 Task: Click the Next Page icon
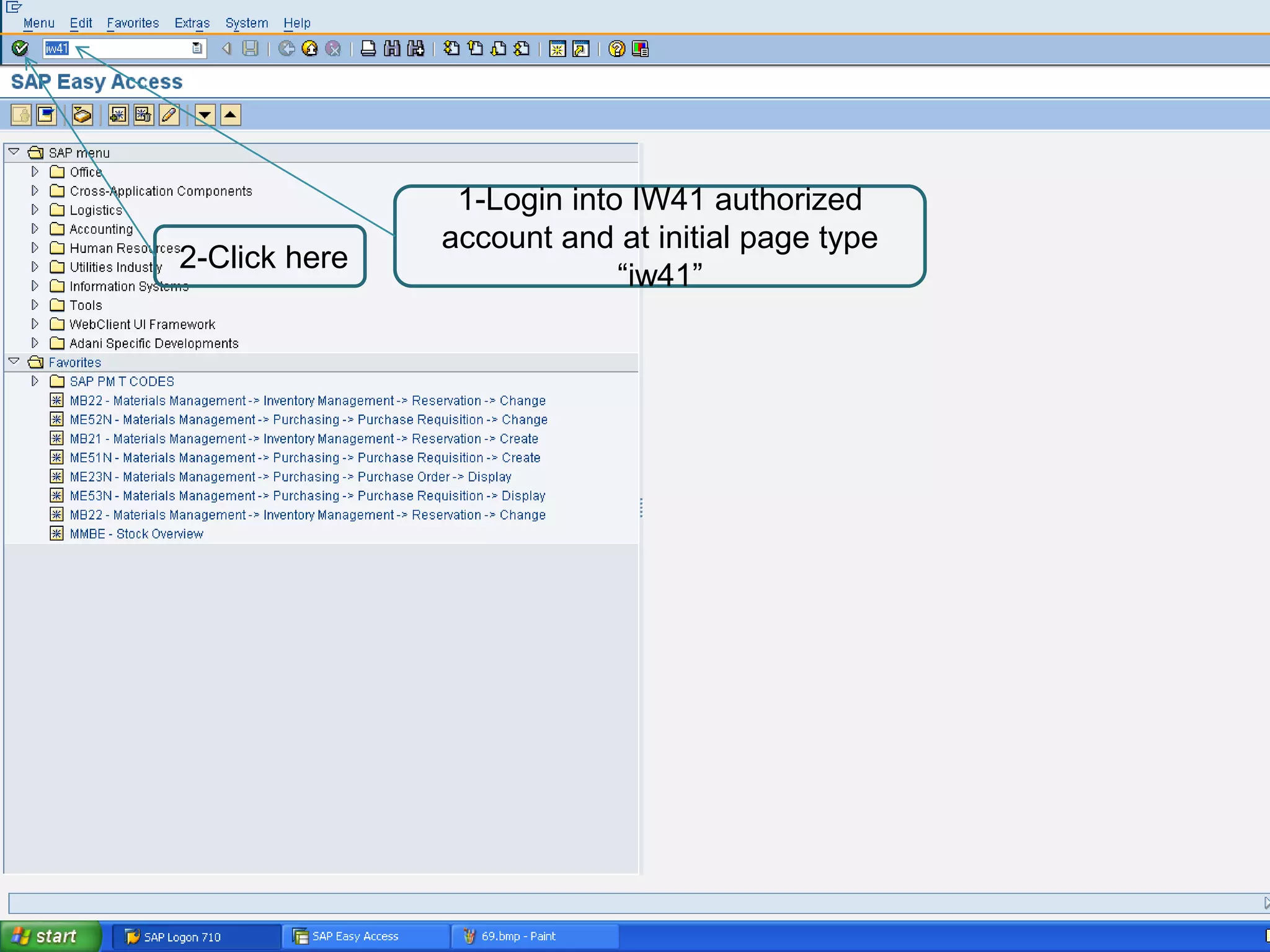(499, 48)
